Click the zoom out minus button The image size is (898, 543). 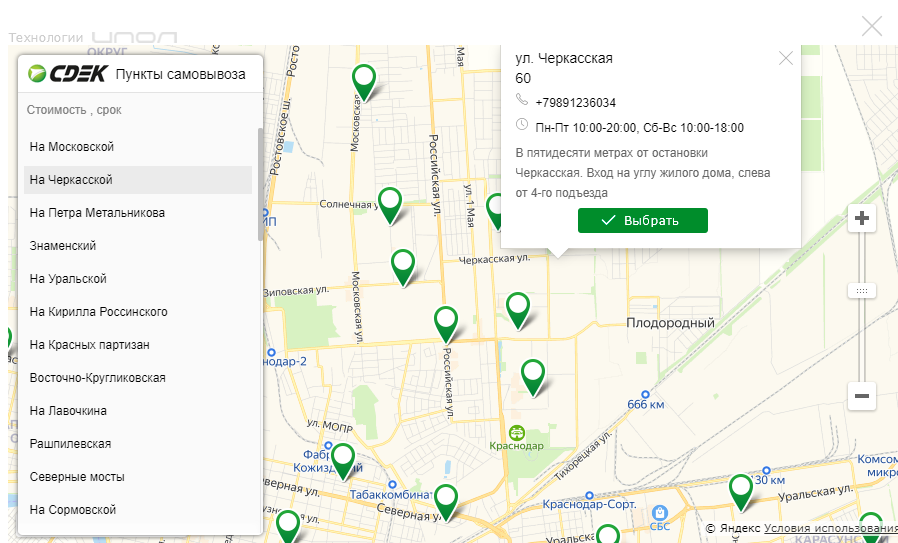click(x=861, y=396)
